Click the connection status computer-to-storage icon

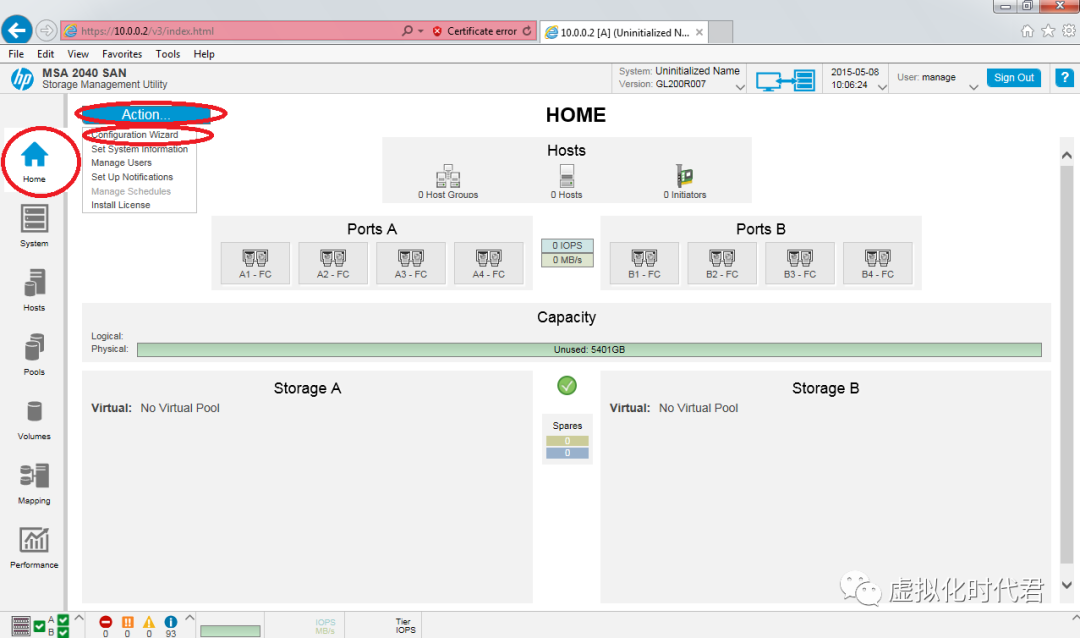[785, 81]
